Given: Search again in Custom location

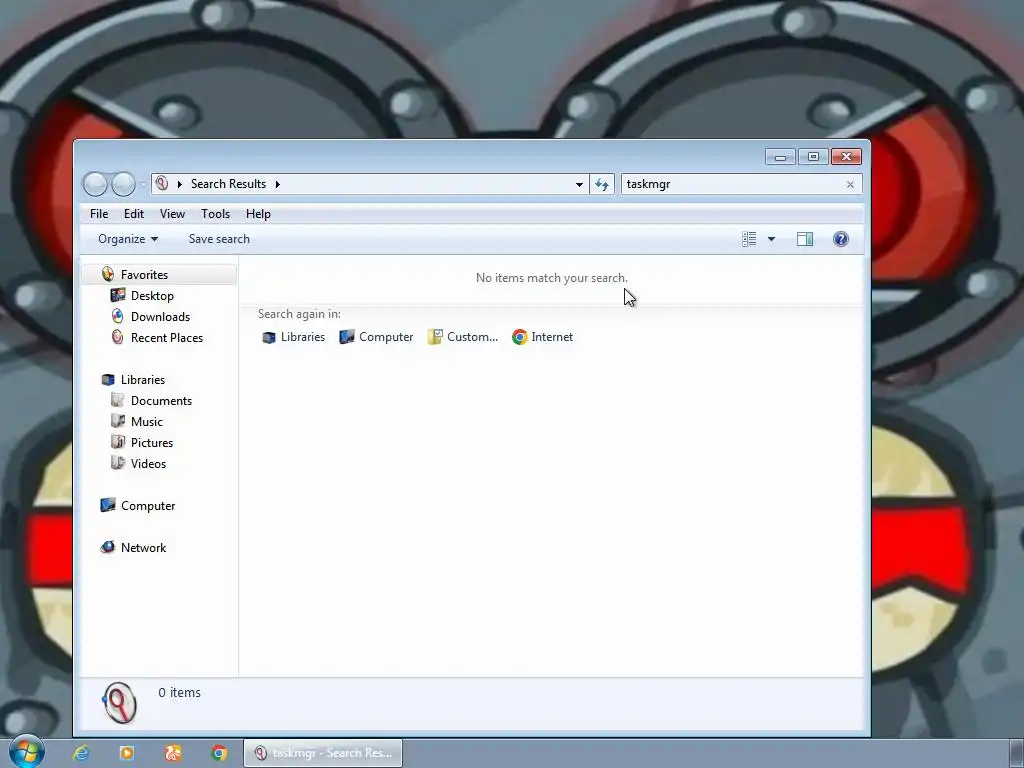Looking at the screenshot, I should point(462,337).
